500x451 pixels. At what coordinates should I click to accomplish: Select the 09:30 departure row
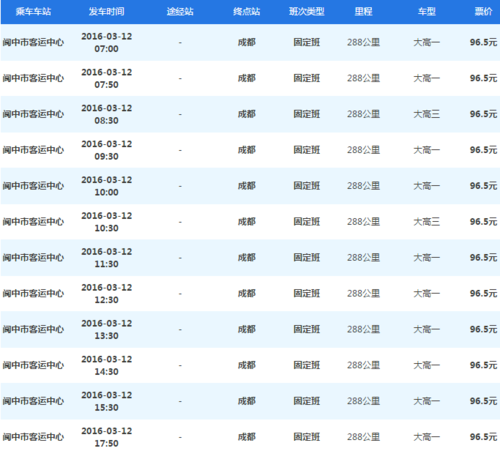[250, 150]
